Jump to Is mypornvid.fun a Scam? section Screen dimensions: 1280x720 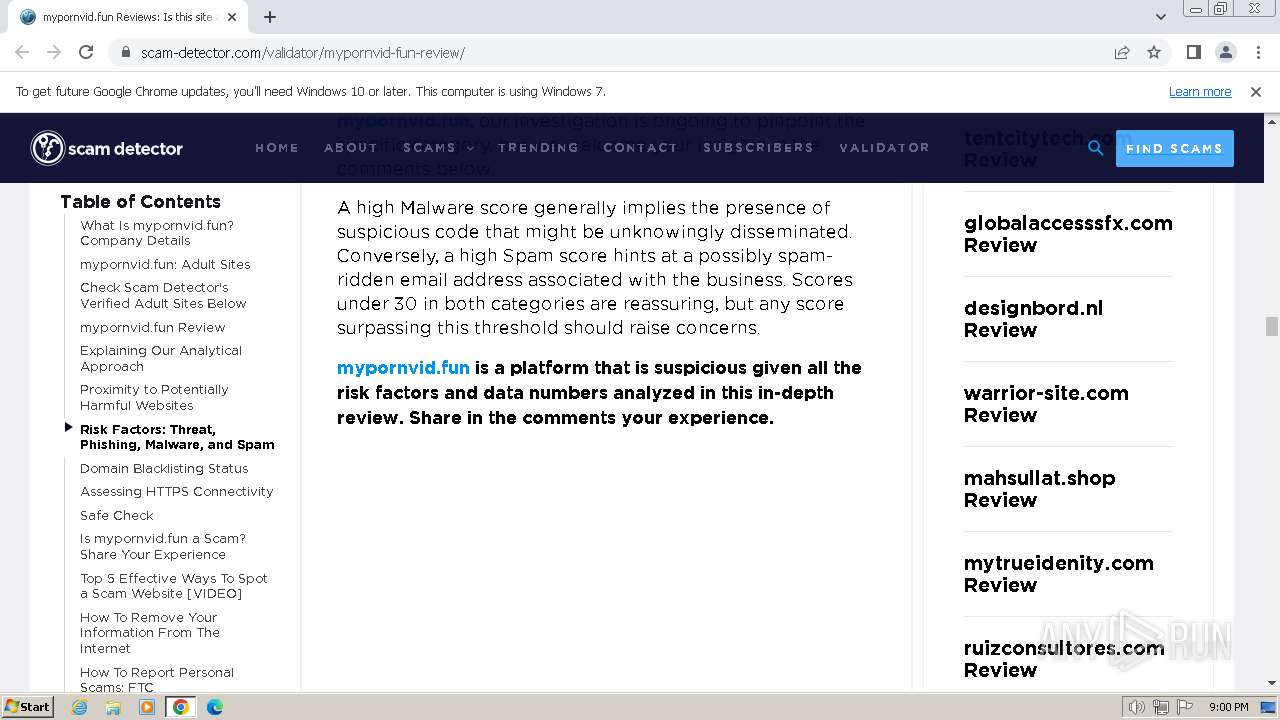[x=163, y=546]
